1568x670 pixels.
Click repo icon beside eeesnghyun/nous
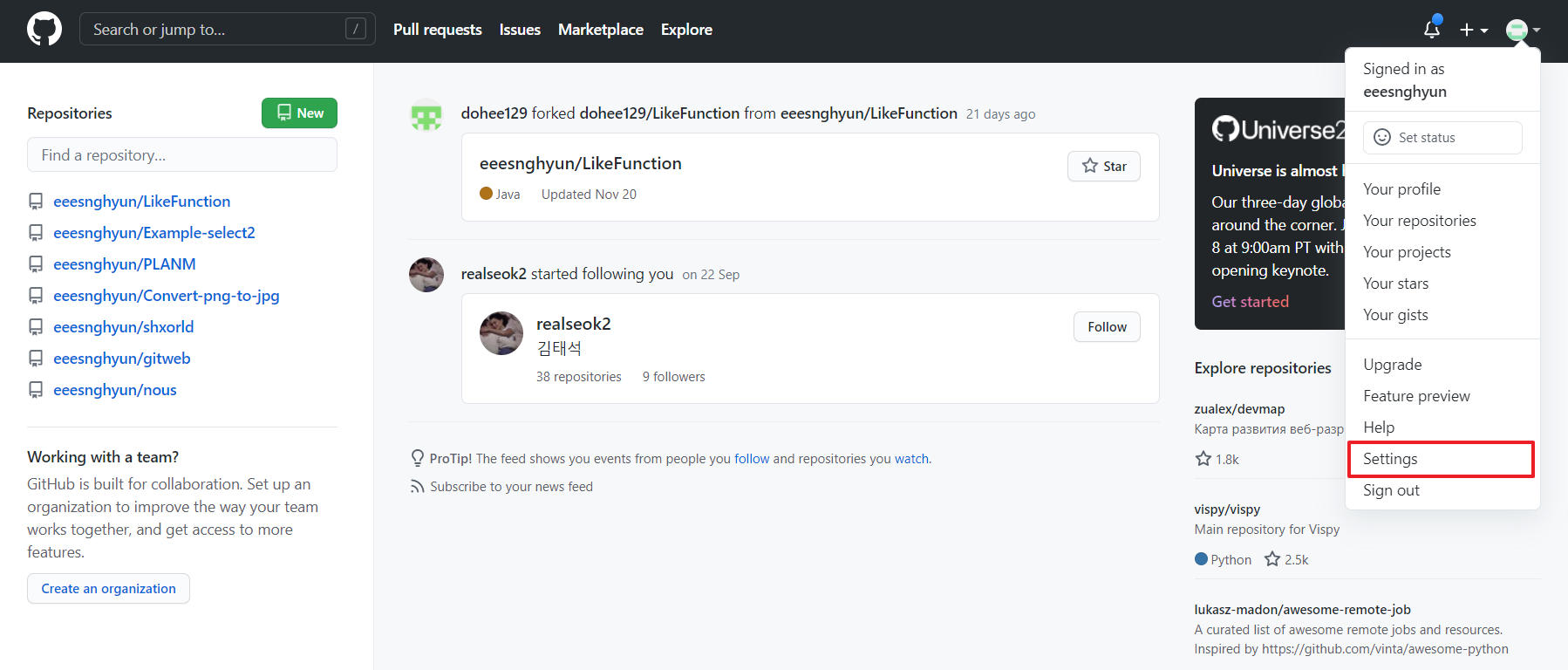pos(36,390)
